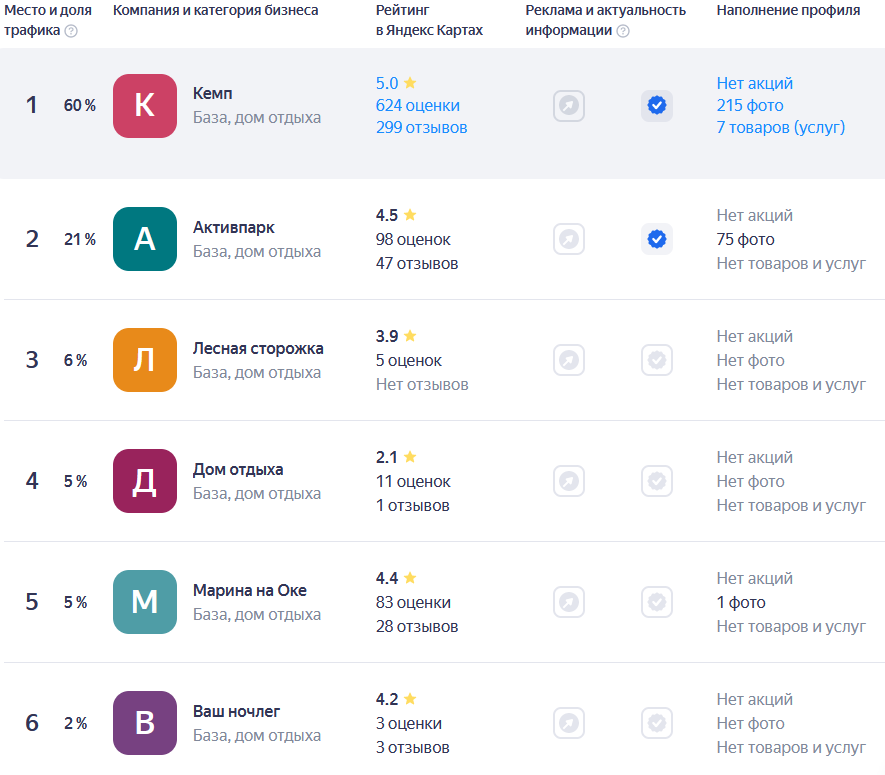Click the purple Ваш ночлег avatar
Screen dimensions: 885x775
coord(145,723)
